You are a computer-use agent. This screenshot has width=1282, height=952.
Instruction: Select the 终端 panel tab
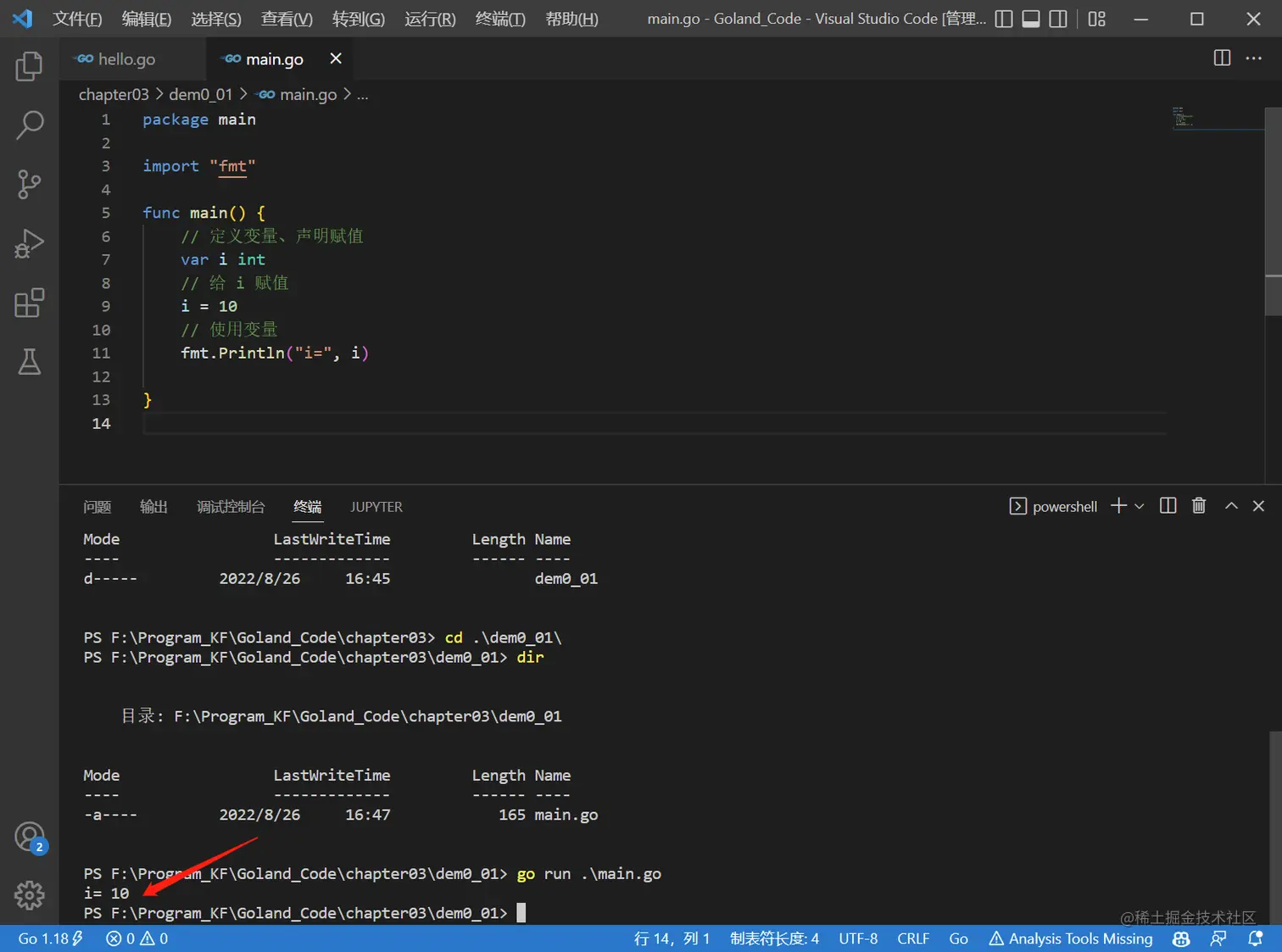(308, 507)
